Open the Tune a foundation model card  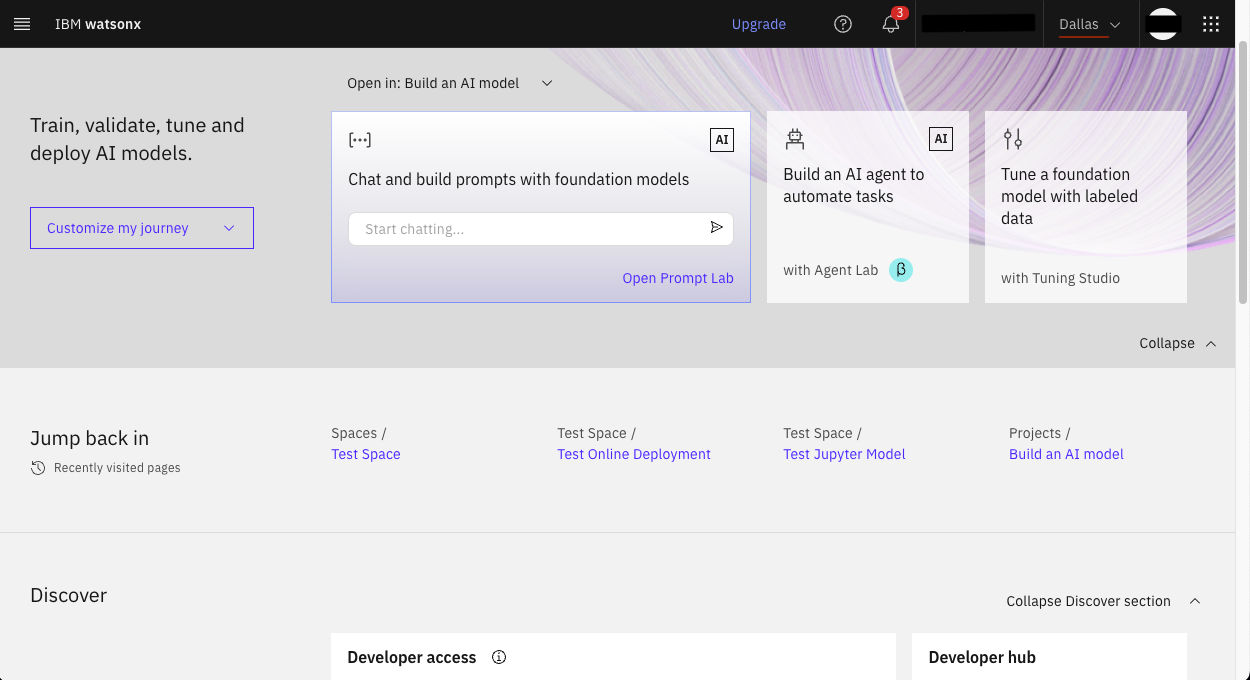1086,207
